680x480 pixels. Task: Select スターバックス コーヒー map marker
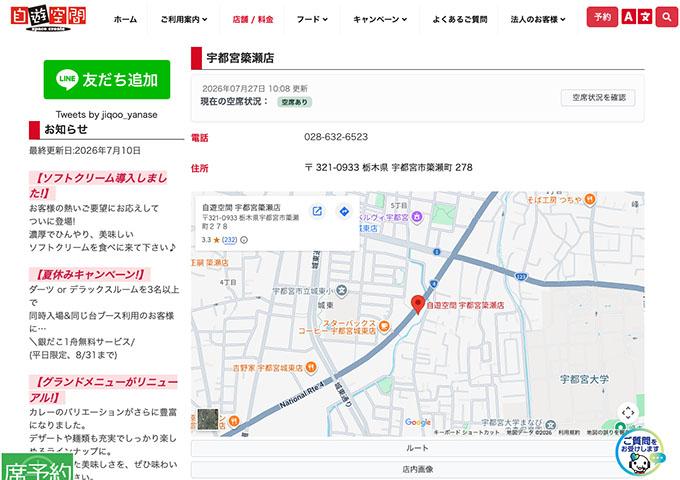384,326
